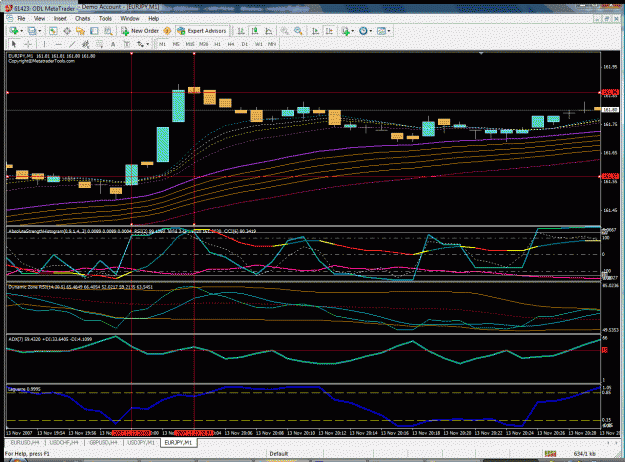625x462 pixels.
Task: Zoom out of the chart
Action: (298, 31)
